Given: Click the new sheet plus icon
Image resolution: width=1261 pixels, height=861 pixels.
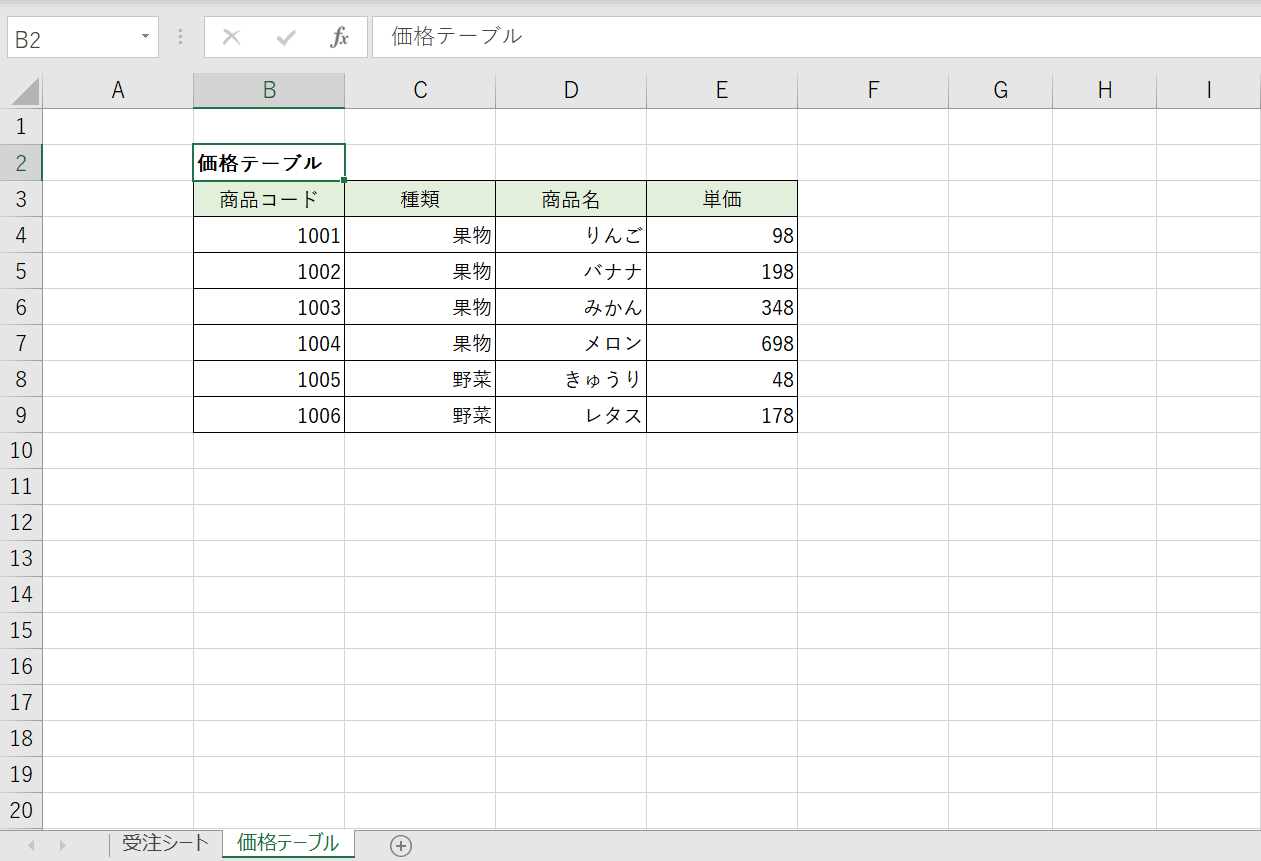Looking at the screenshot, I should 400,845.
